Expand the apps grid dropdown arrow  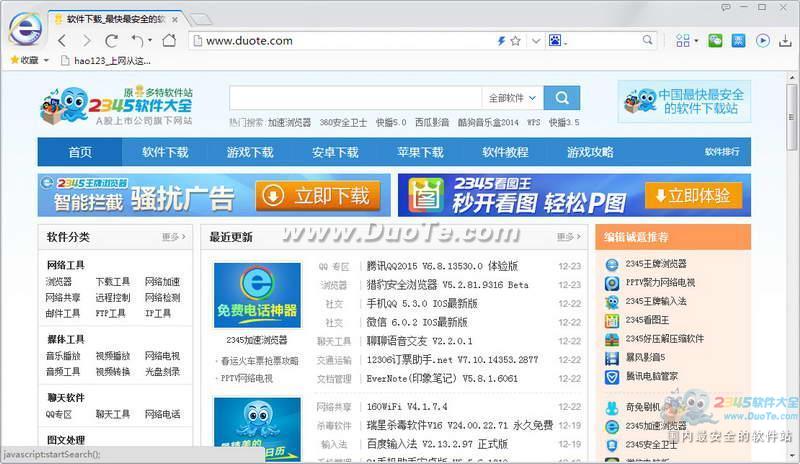pyautogui.click(x=696, y=40)
